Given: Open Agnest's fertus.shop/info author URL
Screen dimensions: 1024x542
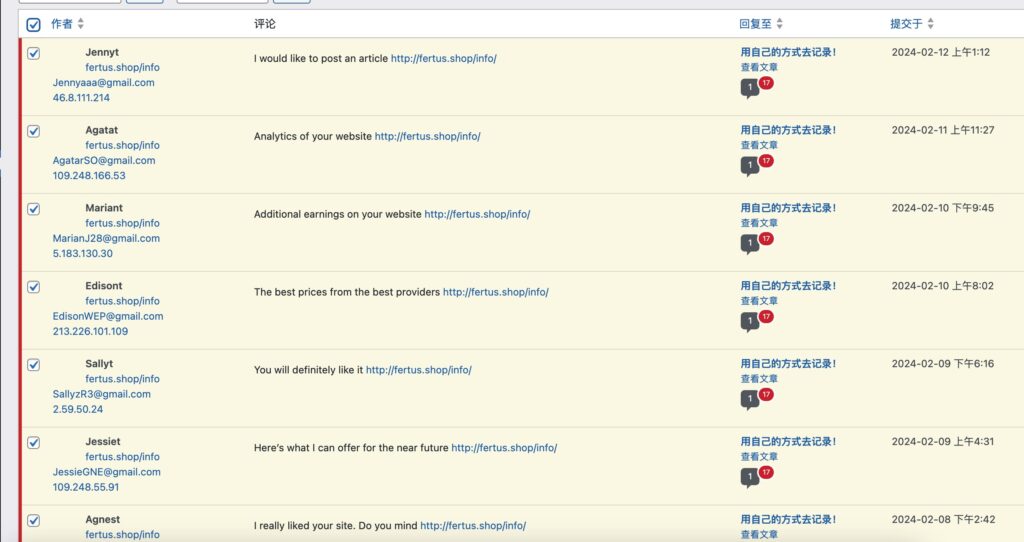Looking at the screenshot, I should tap(122, 534).
